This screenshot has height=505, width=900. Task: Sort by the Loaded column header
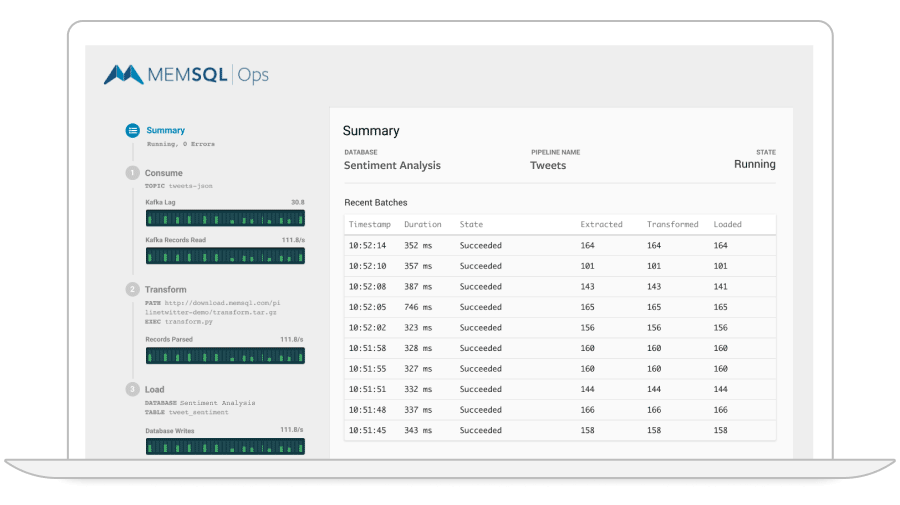point(727,224)
